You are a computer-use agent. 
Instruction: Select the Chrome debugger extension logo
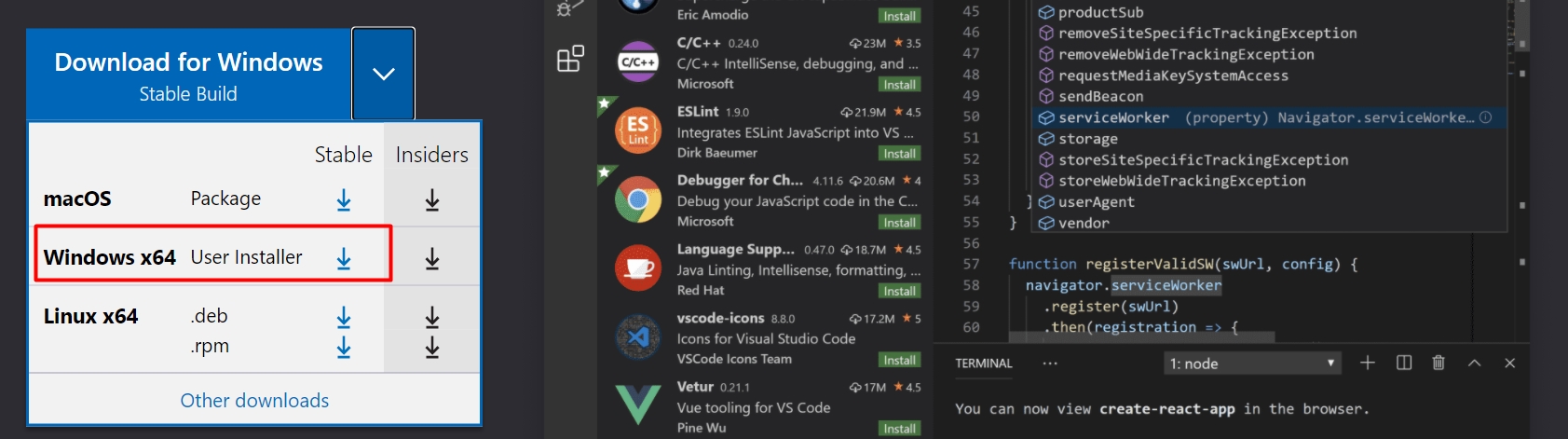(638, 200)
